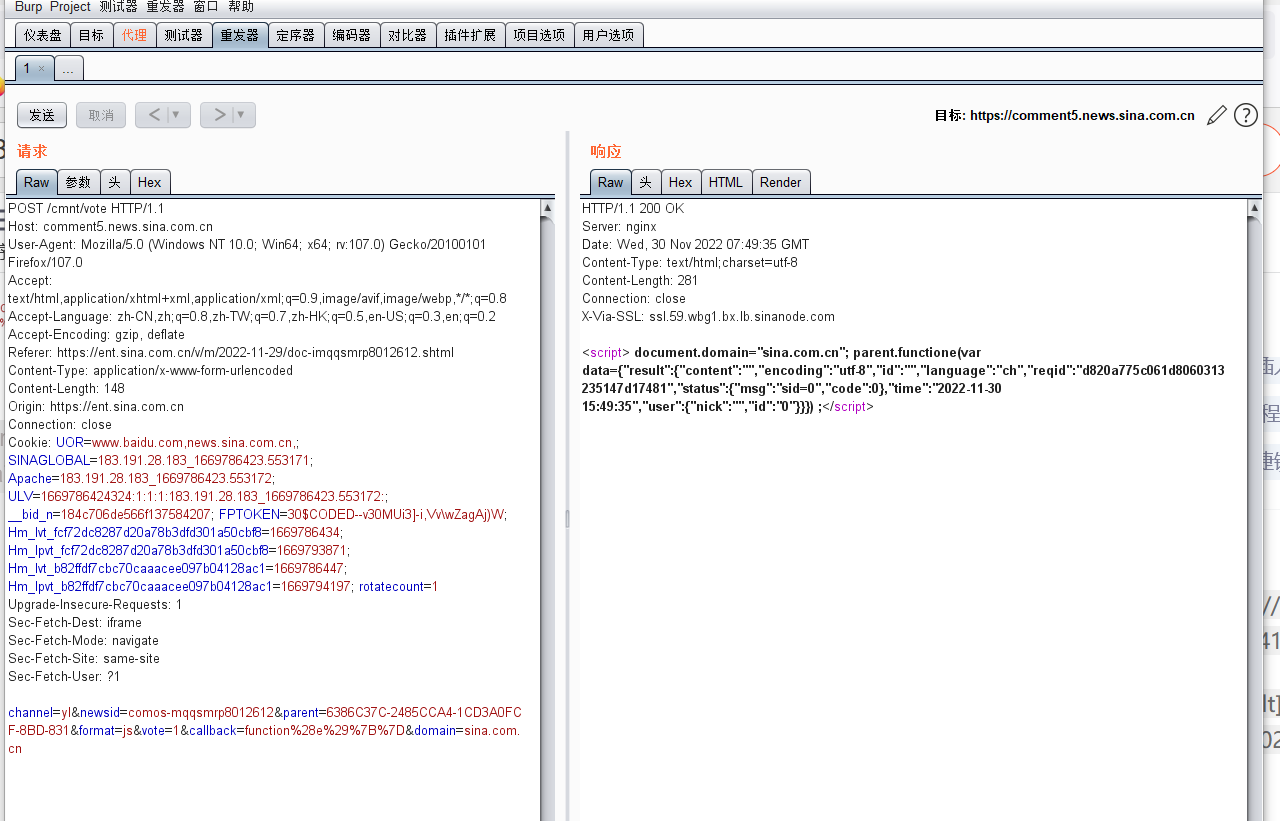Click the response pane scroll-up arrow

1255,208
